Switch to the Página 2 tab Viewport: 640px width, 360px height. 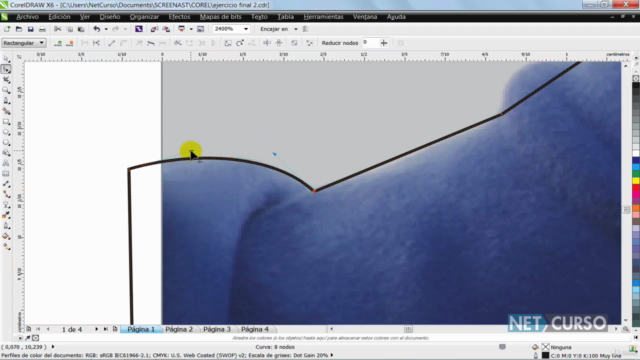pos(179,329)
